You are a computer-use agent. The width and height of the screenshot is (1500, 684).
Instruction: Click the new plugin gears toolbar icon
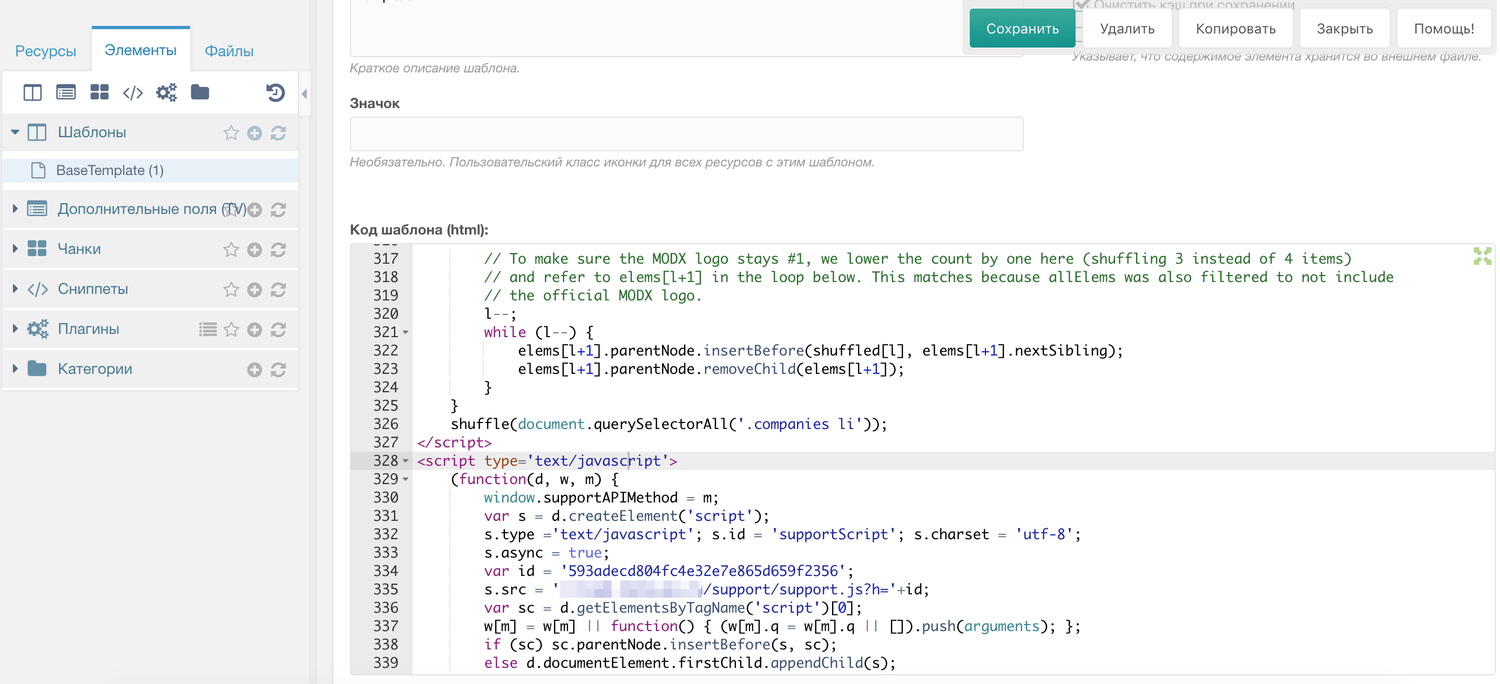pos(166,93)
